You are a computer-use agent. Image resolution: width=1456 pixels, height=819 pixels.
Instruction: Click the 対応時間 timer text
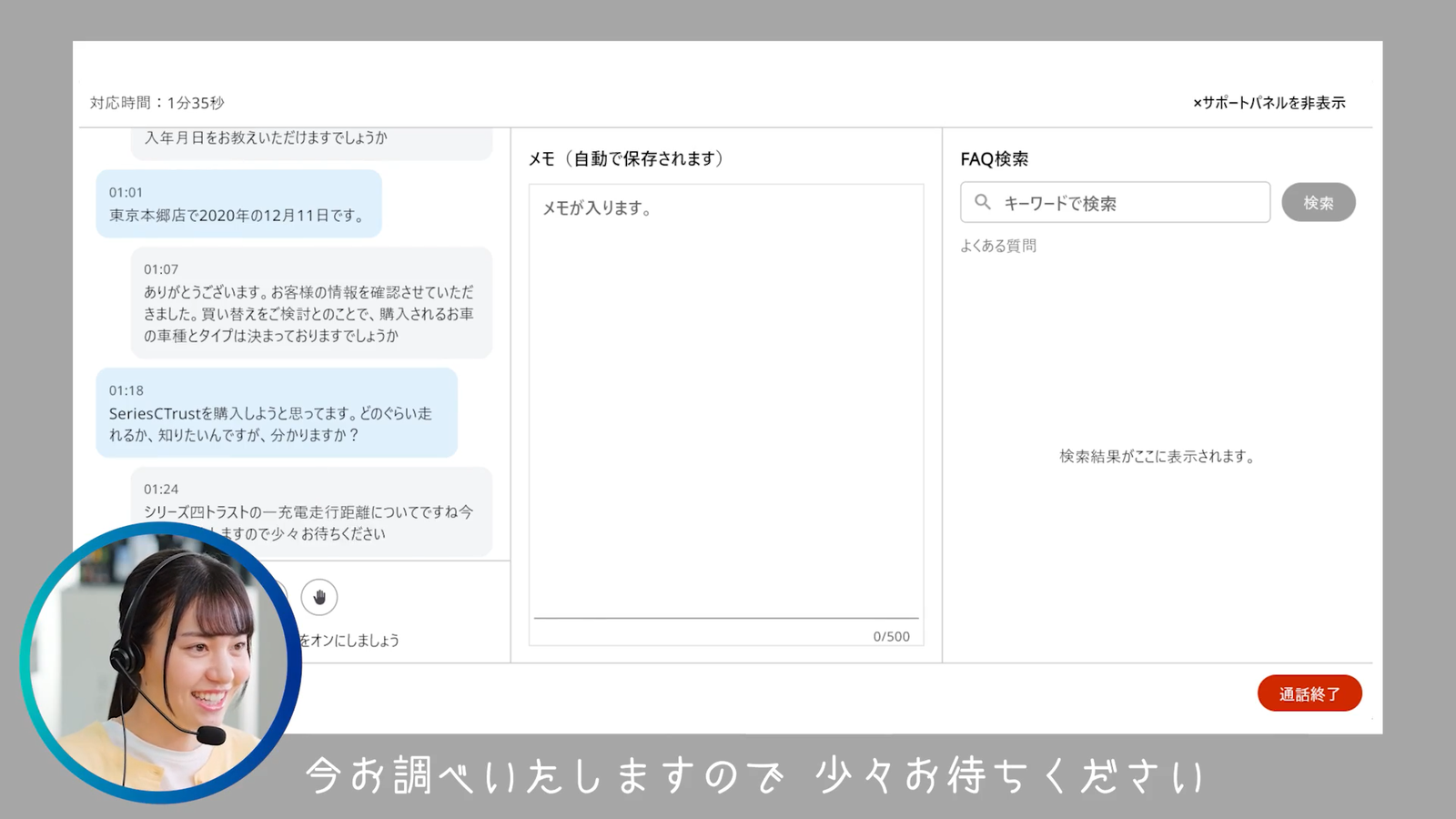157,103
